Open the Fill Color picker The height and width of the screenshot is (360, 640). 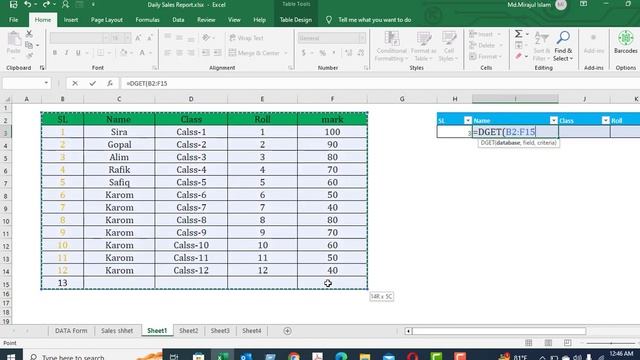123,53
